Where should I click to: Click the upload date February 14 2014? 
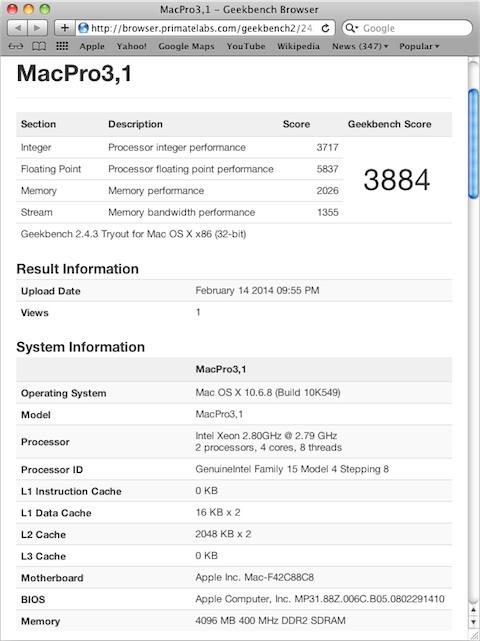point(257,291)
